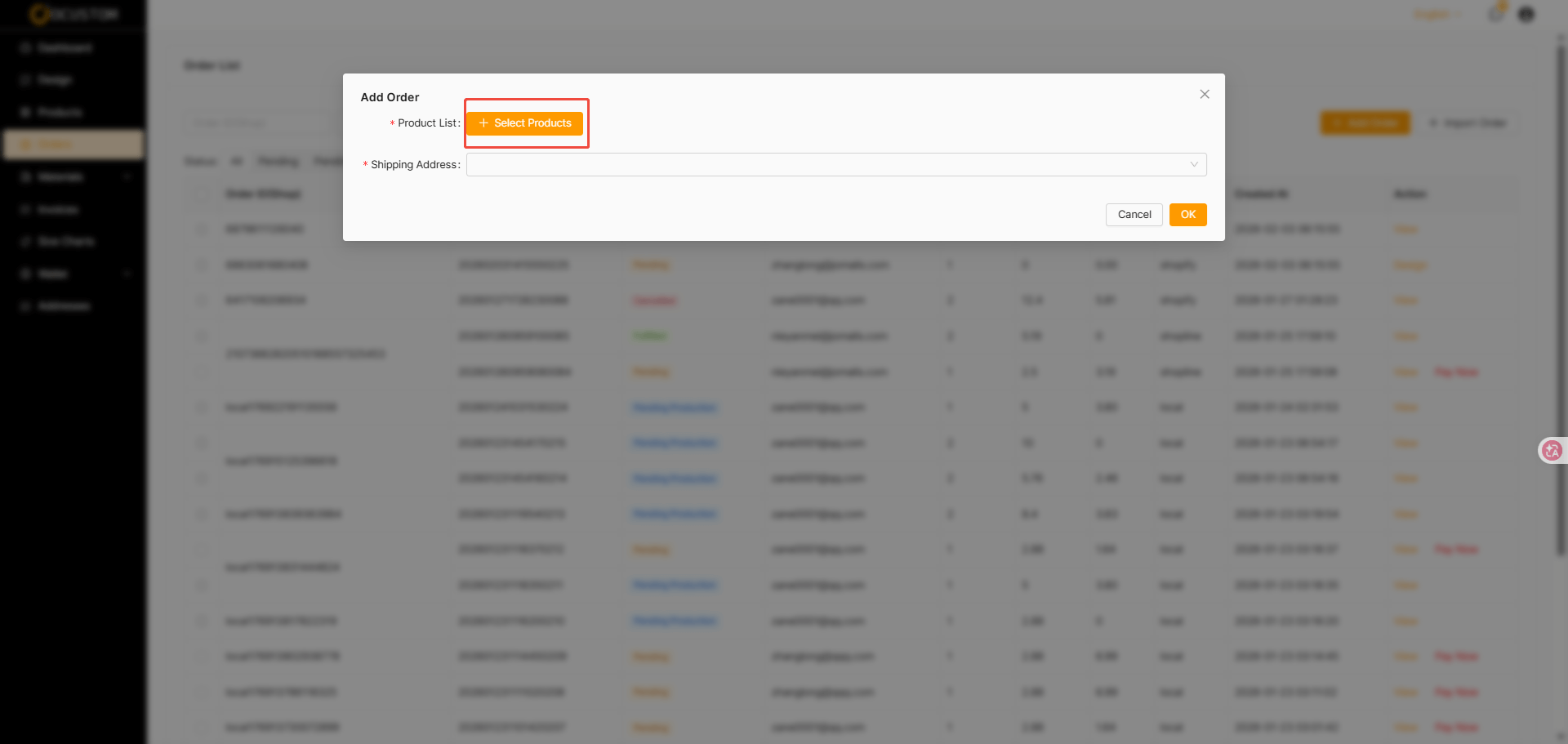Click the Products icon in the sidebar

click(25, 112)
